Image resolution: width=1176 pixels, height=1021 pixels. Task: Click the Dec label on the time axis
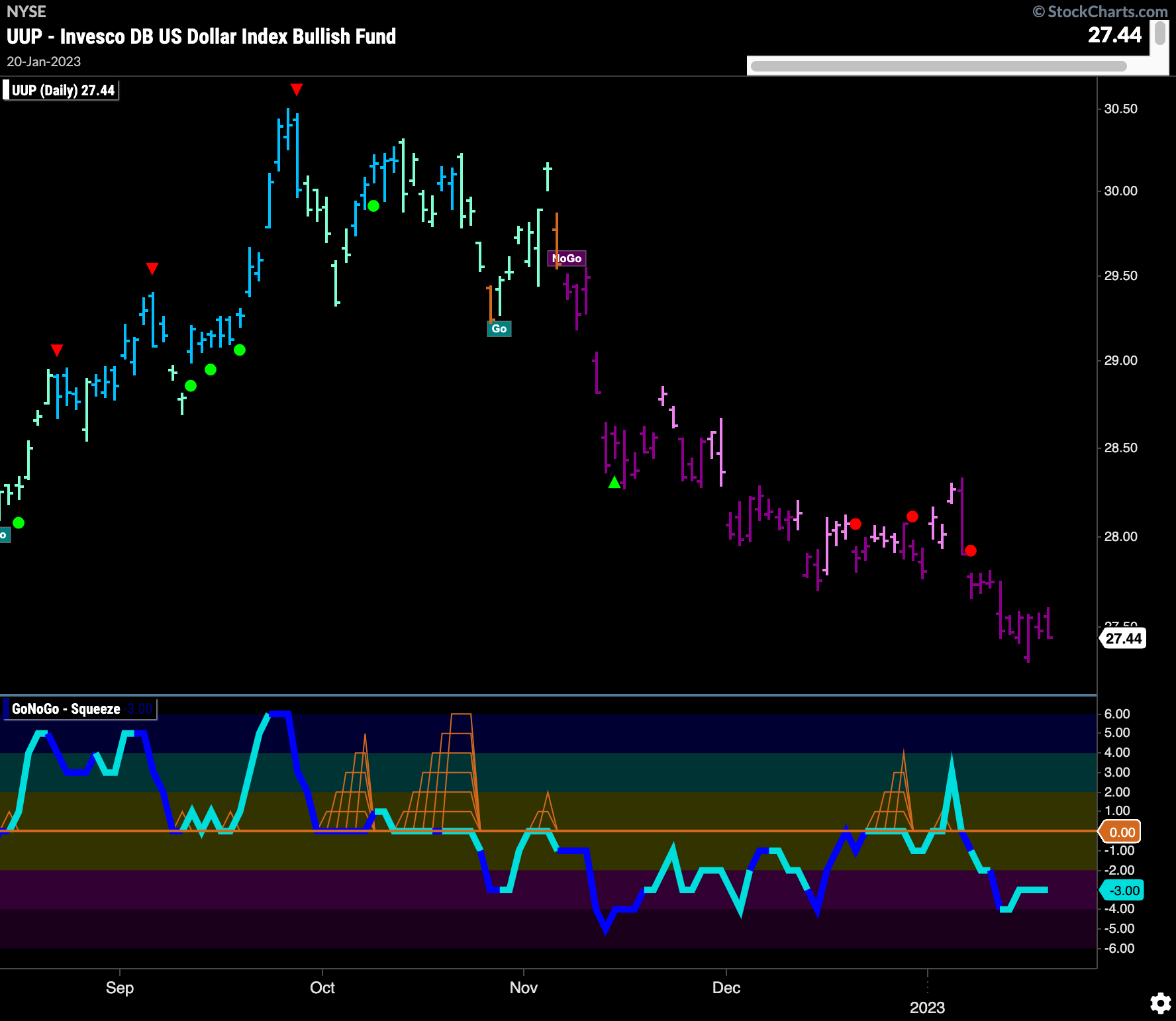726,987
